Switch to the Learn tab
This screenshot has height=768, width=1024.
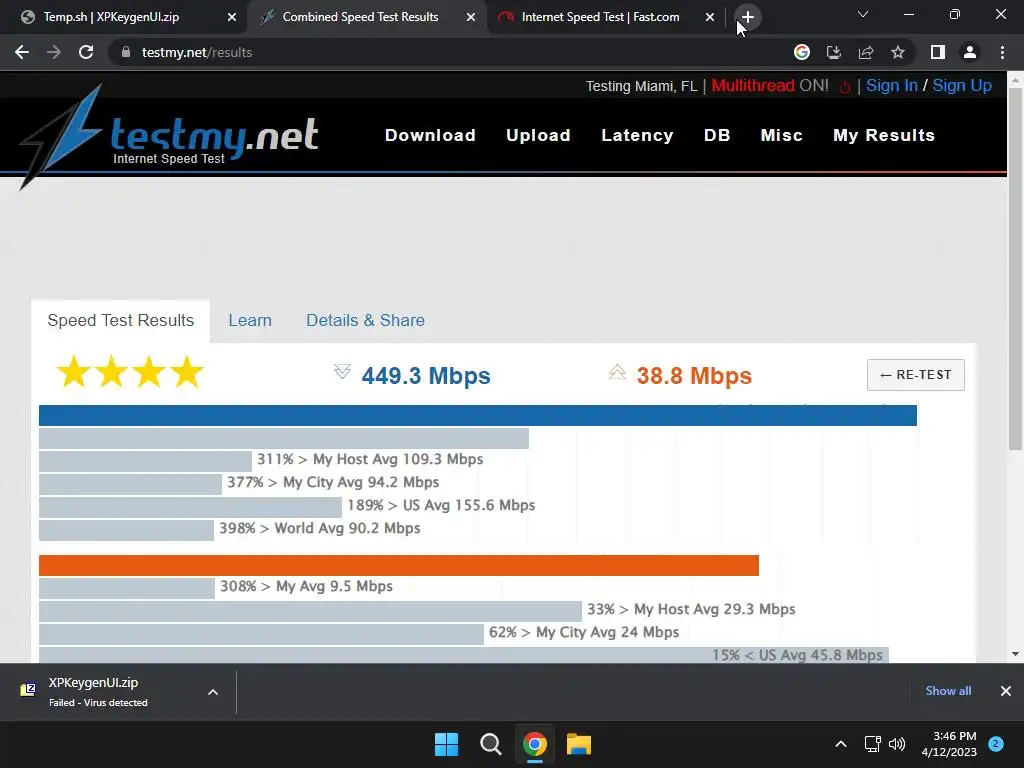[x=249, y=321]
